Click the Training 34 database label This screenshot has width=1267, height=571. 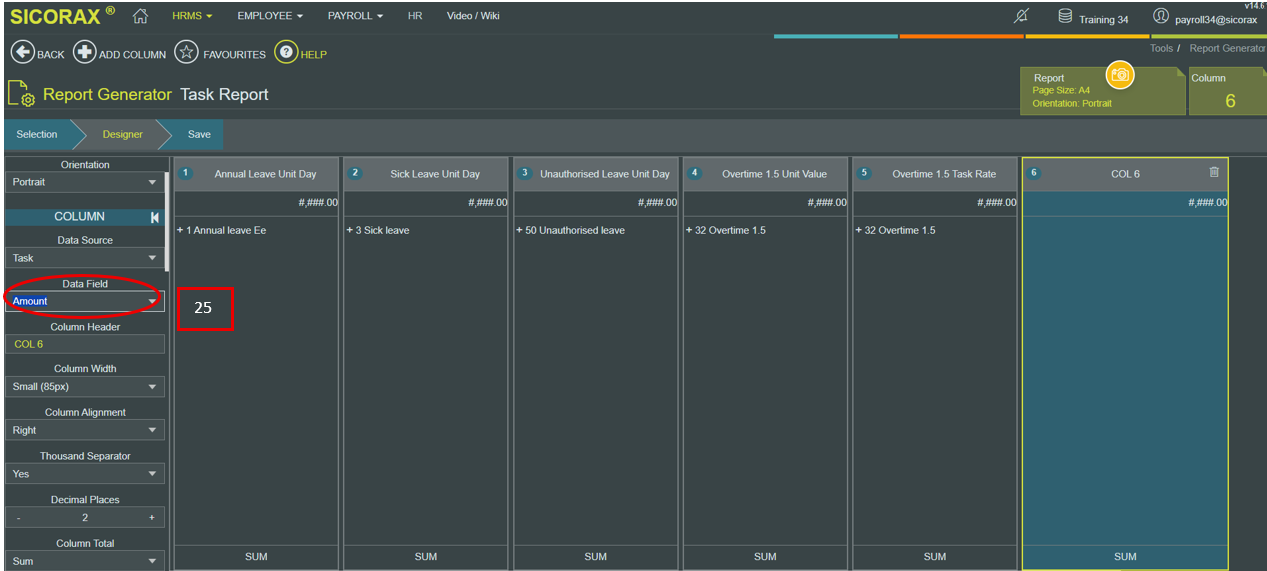click(1103, 19)
